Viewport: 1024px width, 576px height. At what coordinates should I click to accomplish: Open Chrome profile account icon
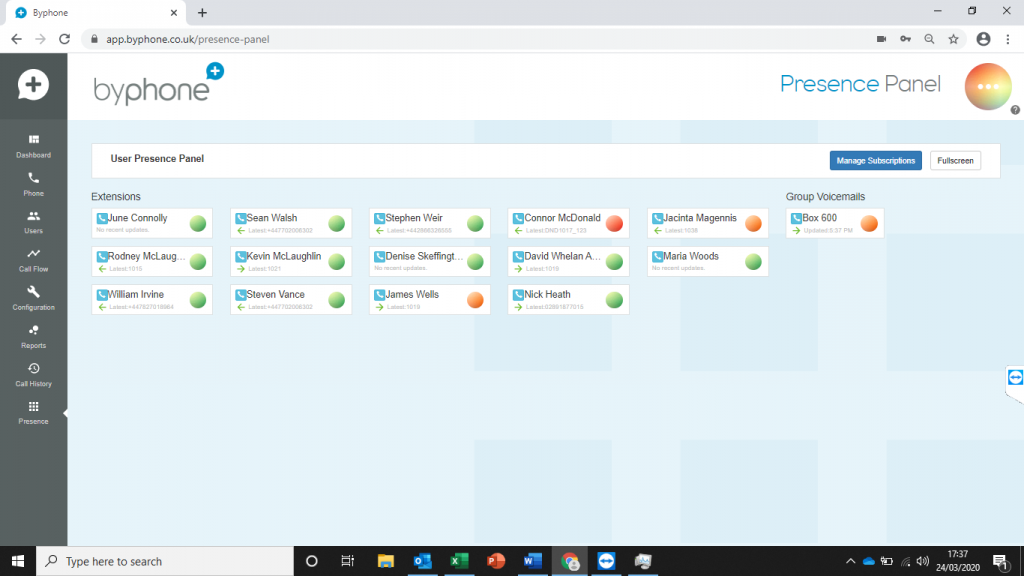coord(983,39)
